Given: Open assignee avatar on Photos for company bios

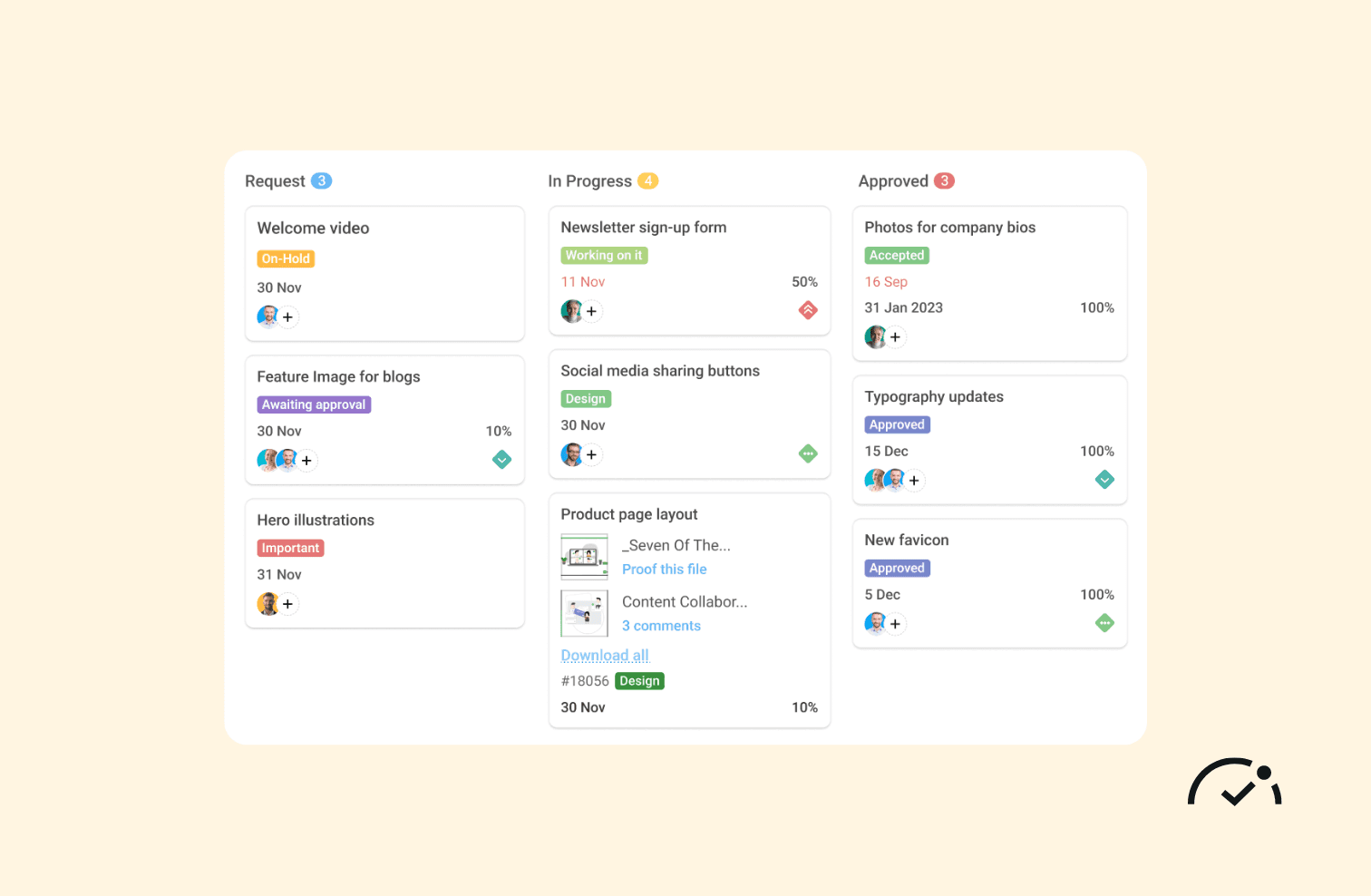Looking at the screenshot, I should [875, 337].
